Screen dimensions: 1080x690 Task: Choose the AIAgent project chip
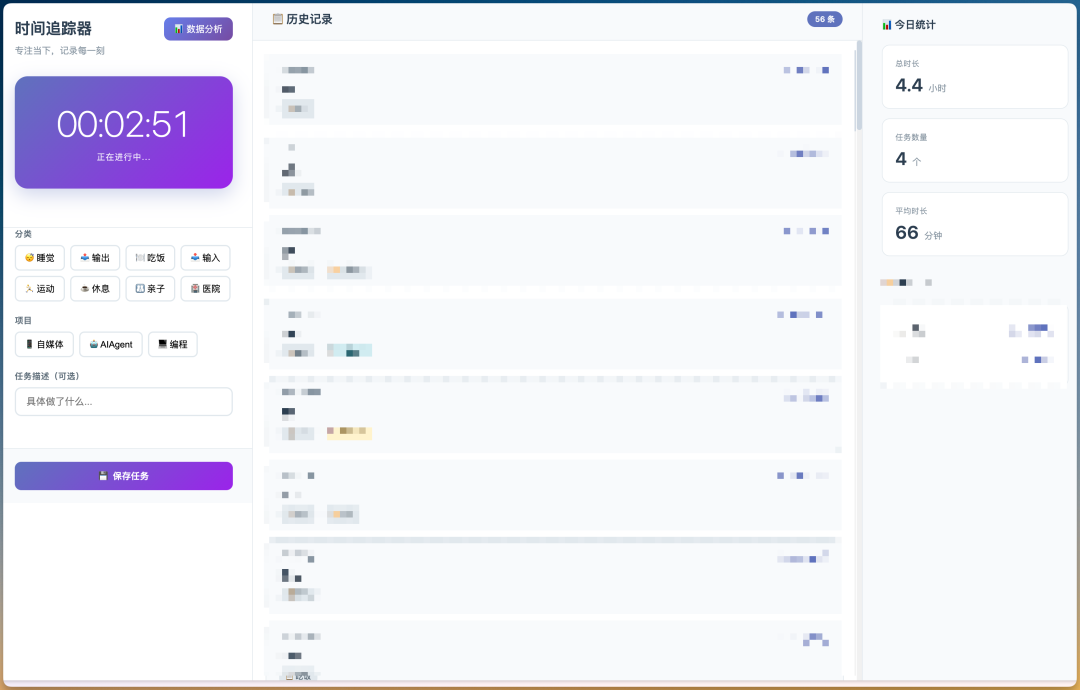[111, 344]
